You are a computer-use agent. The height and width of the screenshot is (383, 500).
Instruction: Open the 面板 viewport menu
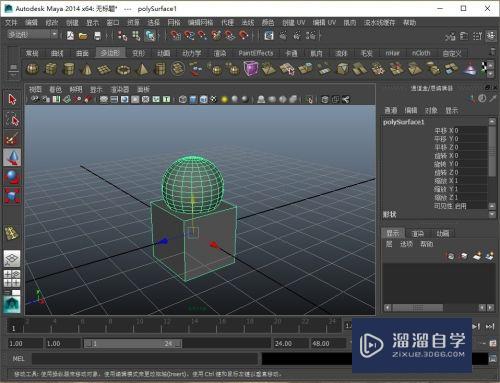pos(143,89)
